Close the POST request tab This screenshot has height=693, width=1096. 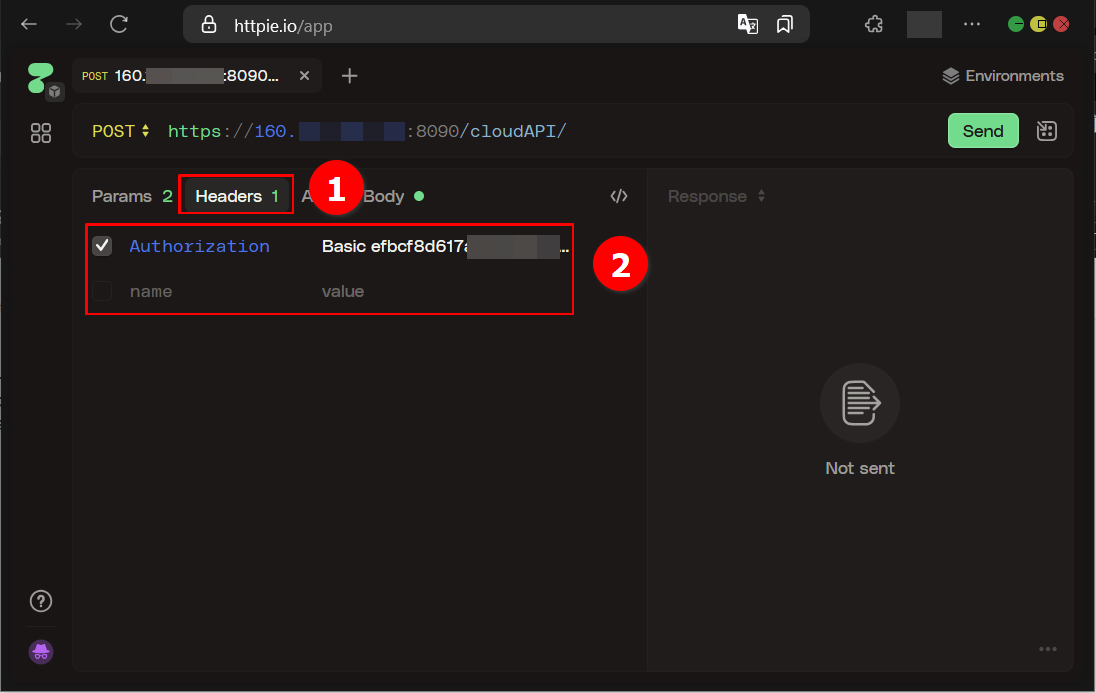(x=304, y=76)
